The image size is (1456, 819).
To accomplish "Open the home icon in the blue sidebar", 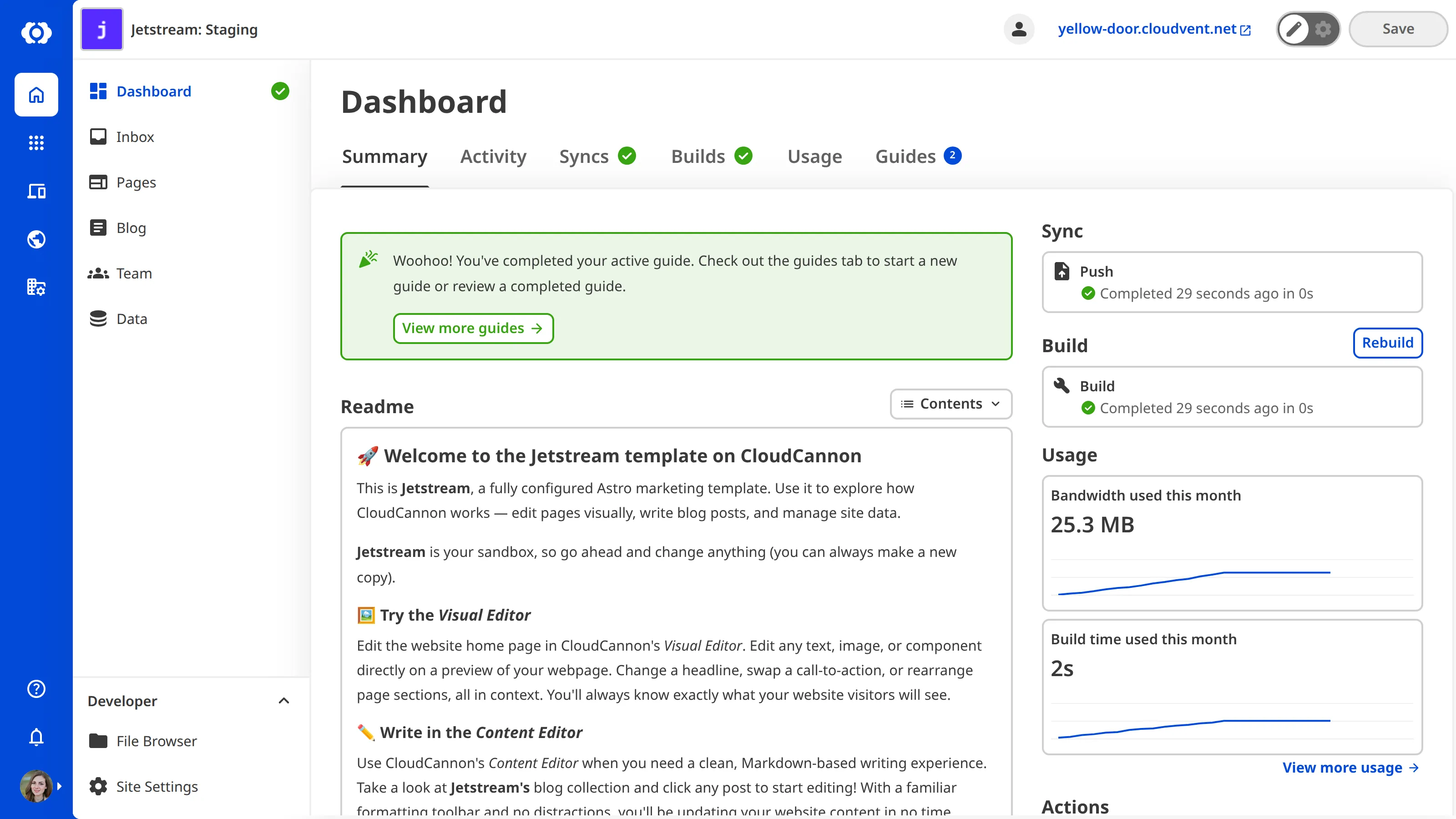I will [x=36, y=94].
